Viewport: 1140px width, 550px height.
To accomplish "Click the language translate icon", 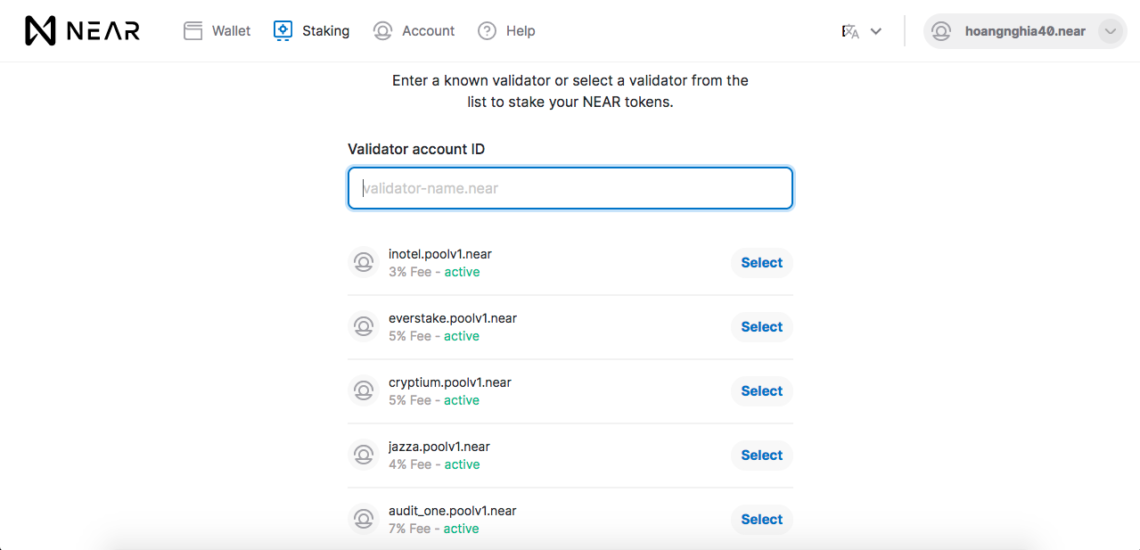I will [851, 31].
